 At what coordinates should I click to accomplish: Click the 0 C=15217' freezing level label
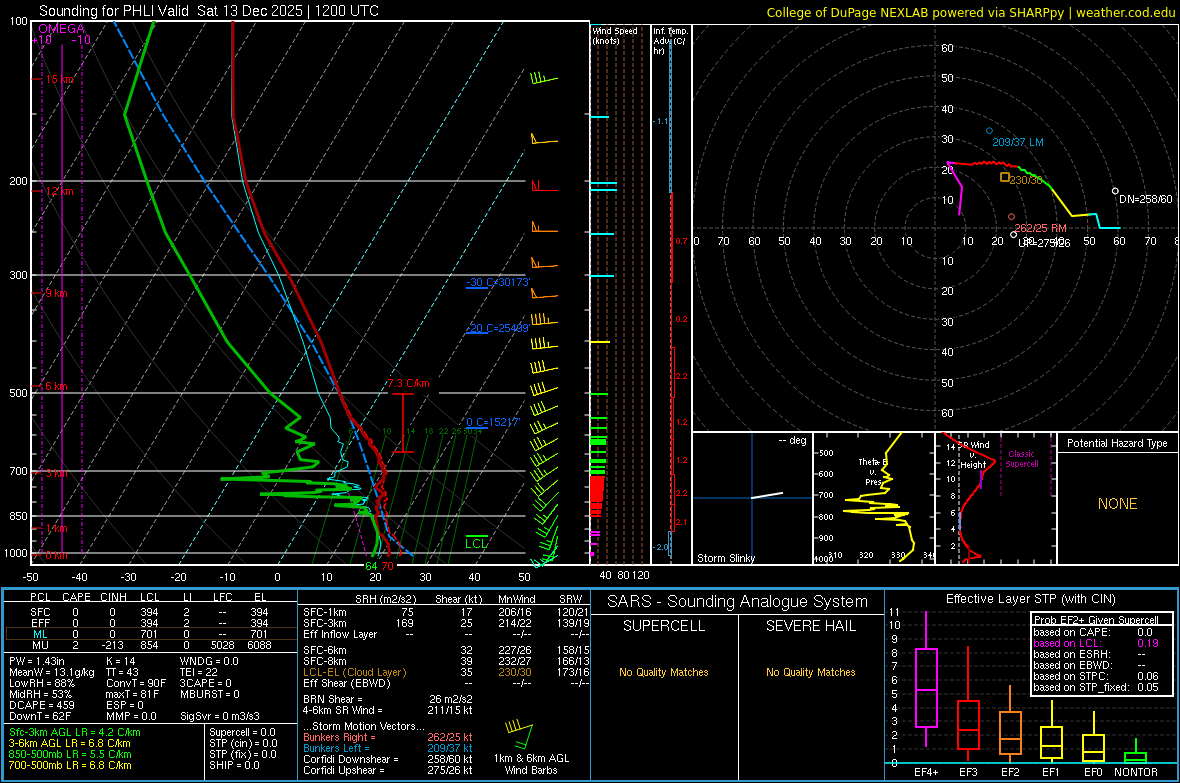pyautogui.click(x=492, y=422)
